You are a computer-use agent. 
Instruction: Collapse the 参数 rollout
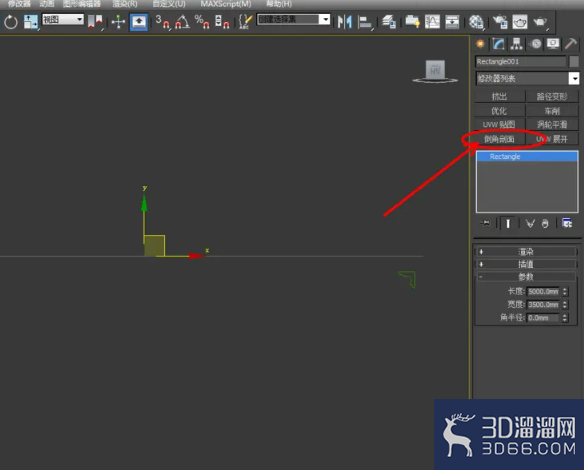pos(526,277)
